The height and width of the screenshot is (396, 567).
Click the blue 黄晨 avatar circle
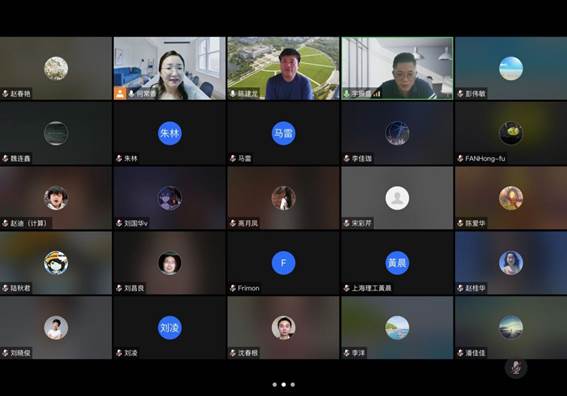(397, 263)
